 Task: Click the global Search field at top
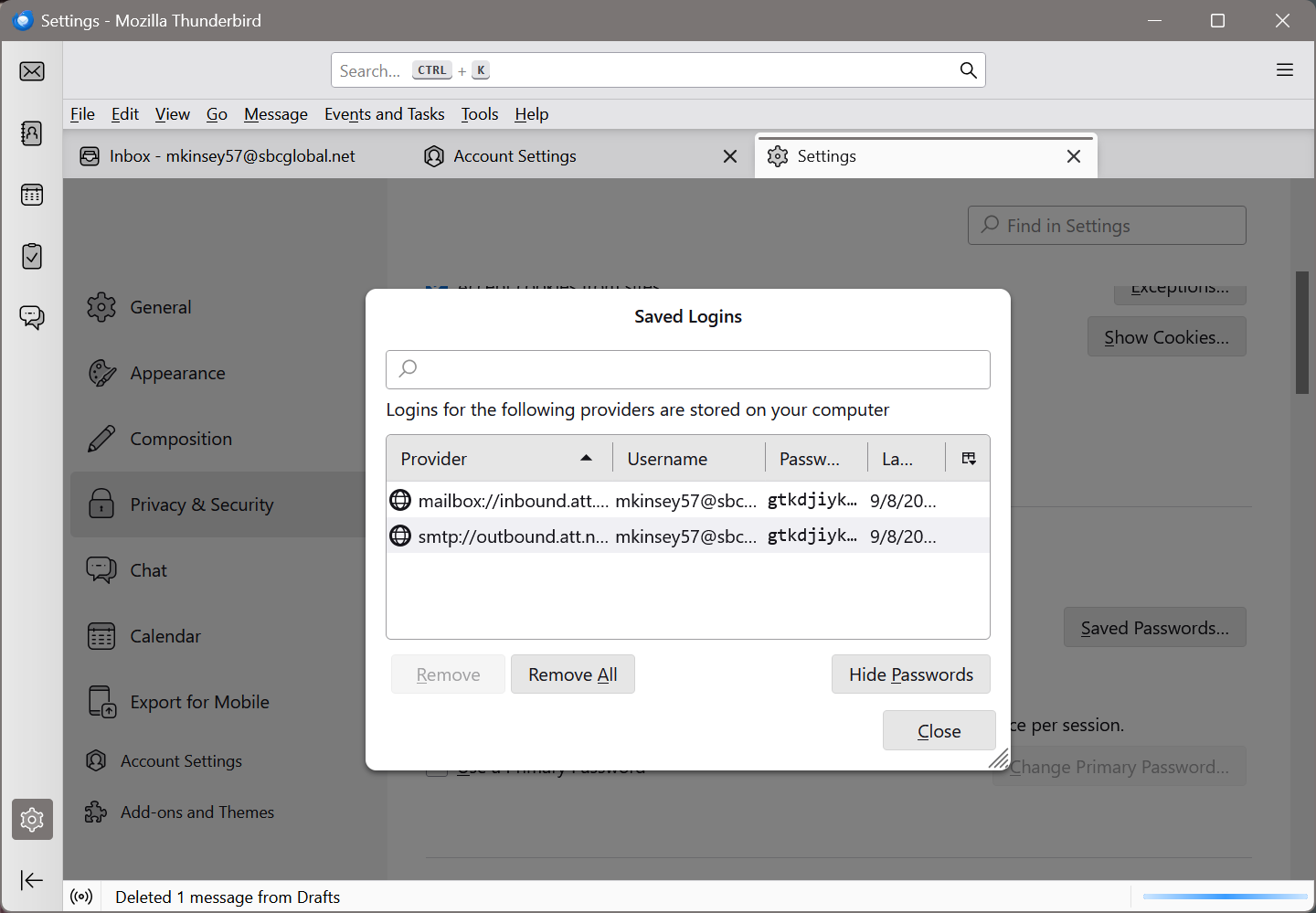pos(658,70)
